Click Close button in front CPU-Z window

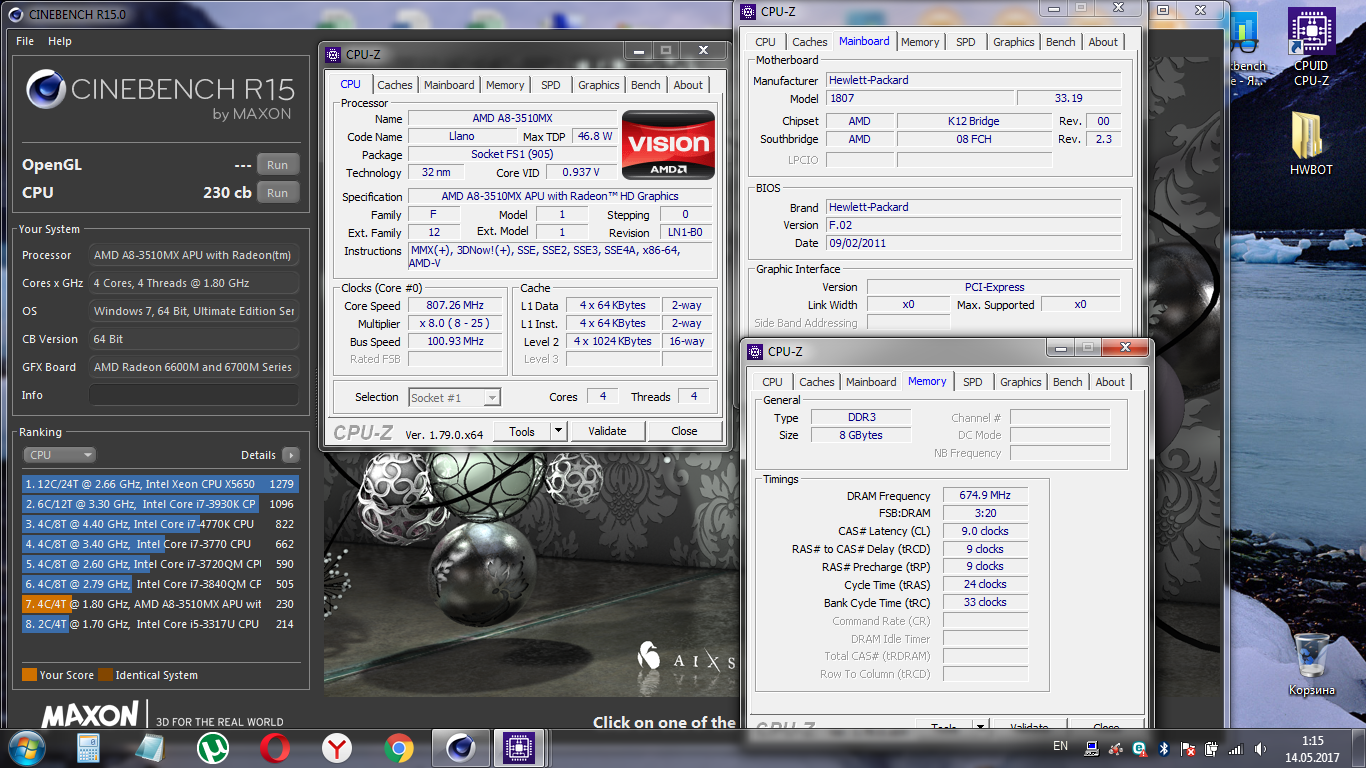[x=684, y=431]
